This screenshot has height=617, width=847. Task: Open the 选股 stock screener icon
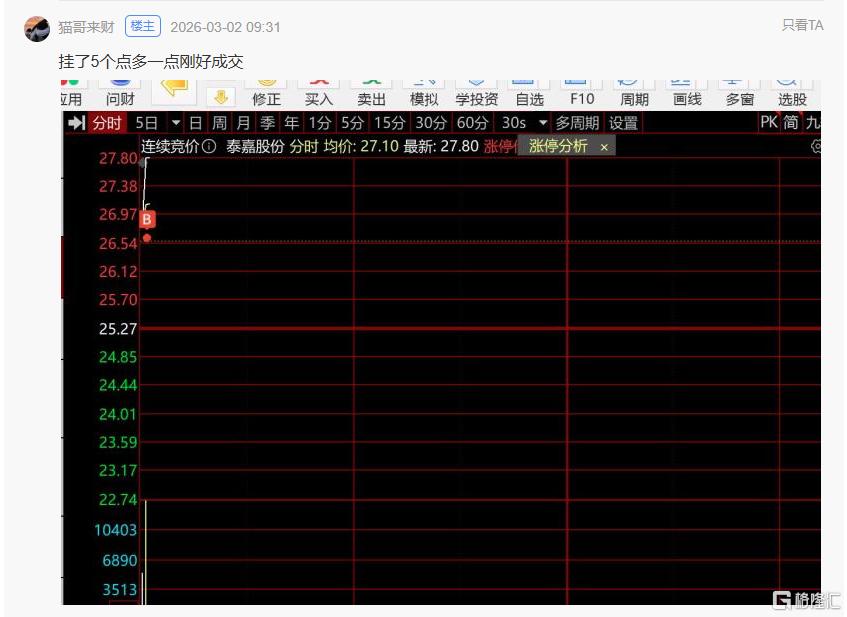(792, 92)
